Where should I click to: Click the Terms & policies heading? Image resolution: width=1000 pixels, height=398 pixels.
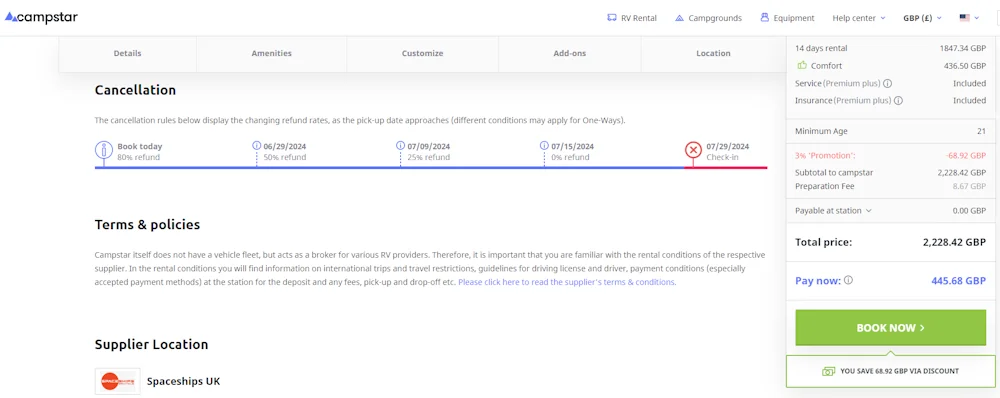147,225
